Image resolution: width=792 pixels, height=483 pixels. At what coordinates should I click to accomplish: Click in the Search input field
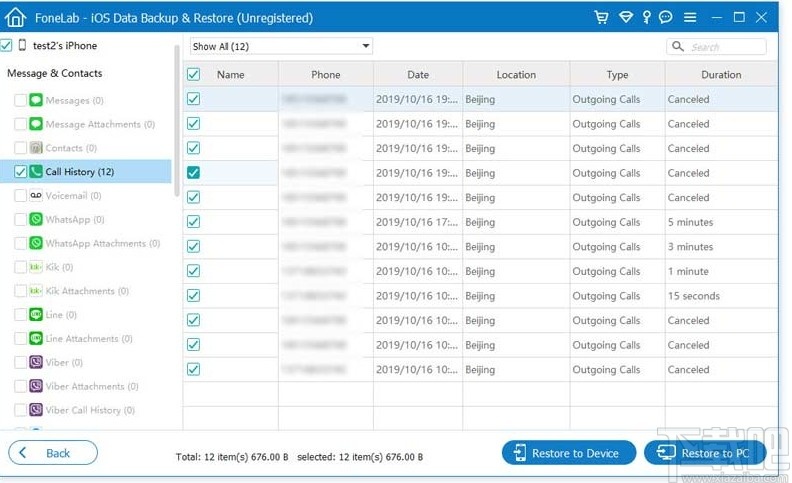716,46
